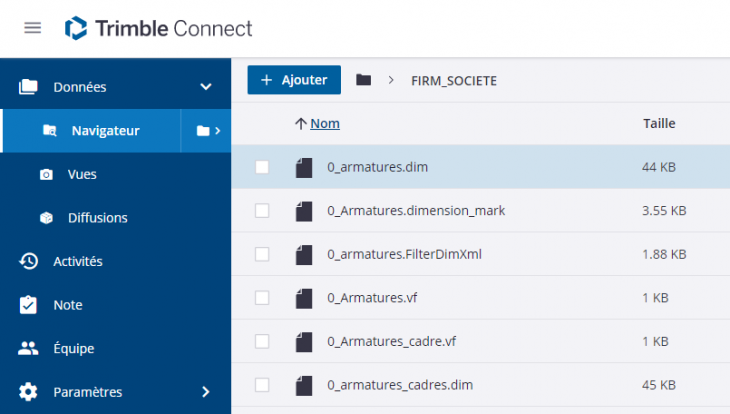The image size is (730, 414).
Task: Click the Diffusions cube icon
Action: tap(46, 218)
